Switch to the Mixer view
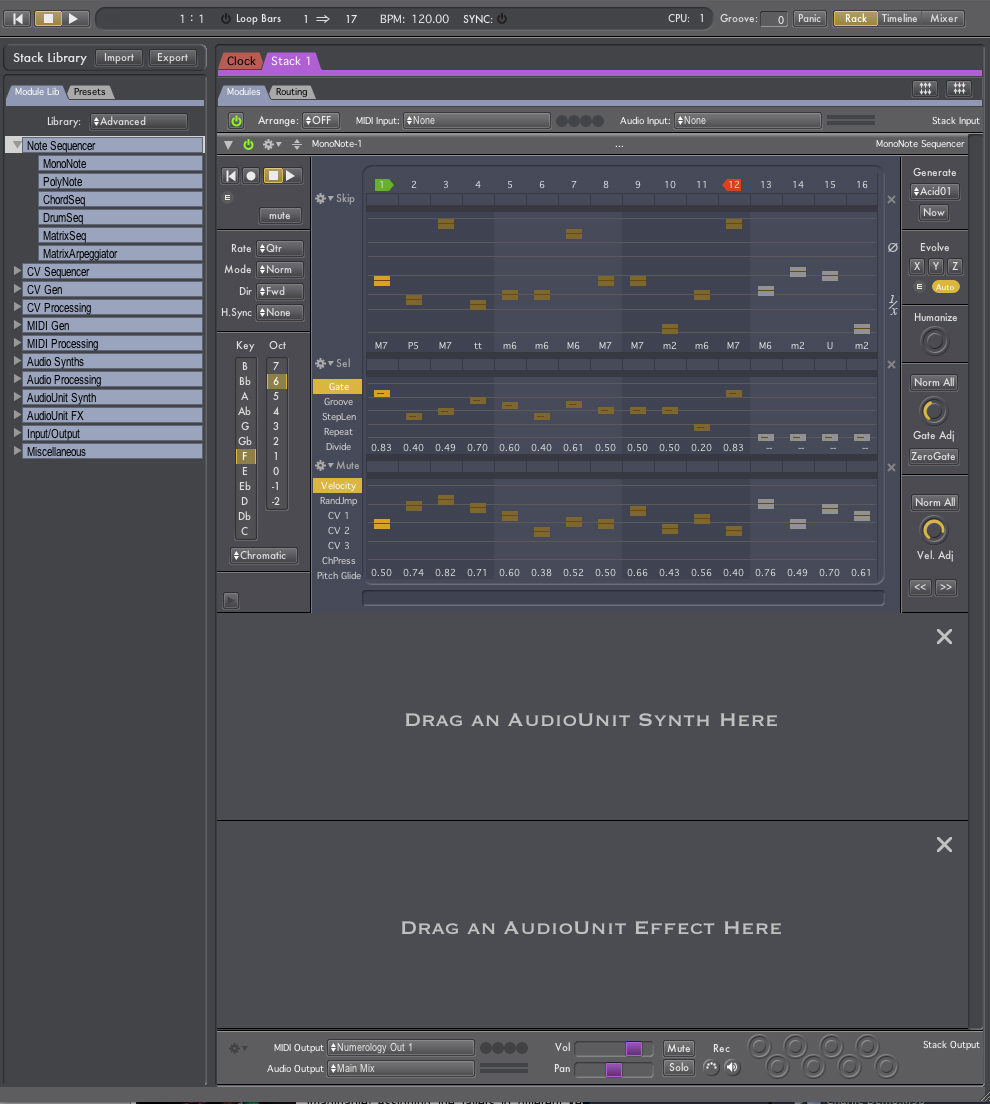 pyautogui.click(x=944, y=19)
